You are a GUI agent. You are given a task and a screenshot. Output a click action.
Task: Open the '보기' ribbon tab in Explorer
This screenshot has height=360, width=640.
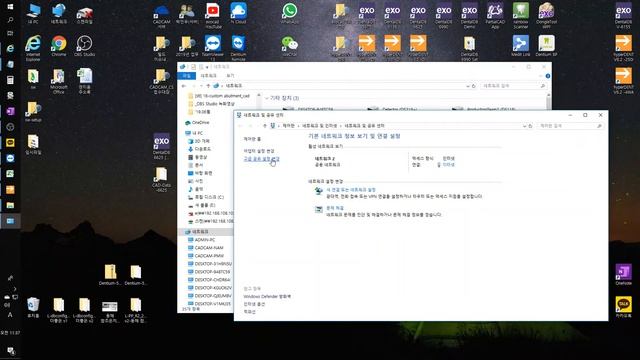pyautogui.click(x=230, y=76)
